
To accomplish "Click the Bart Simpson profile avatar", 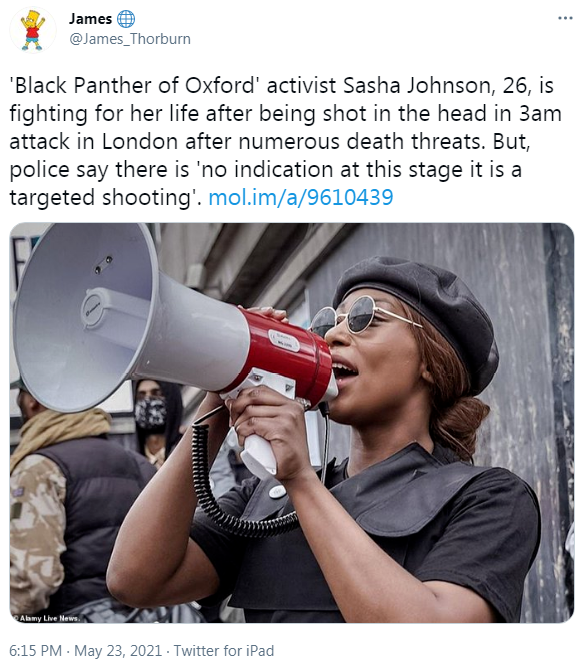I will tap(33, 30).
